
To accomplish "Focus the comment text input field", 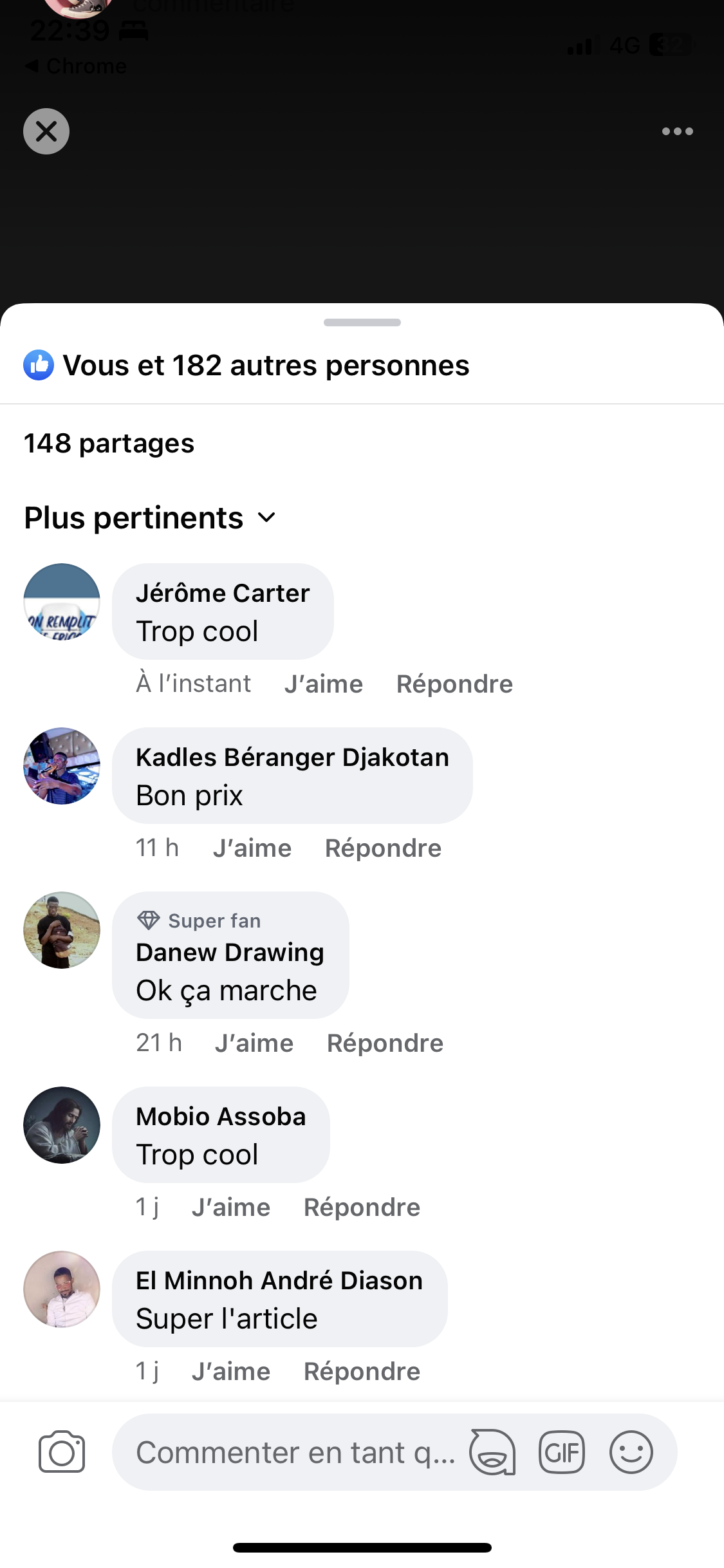I will click(296, 1452).
